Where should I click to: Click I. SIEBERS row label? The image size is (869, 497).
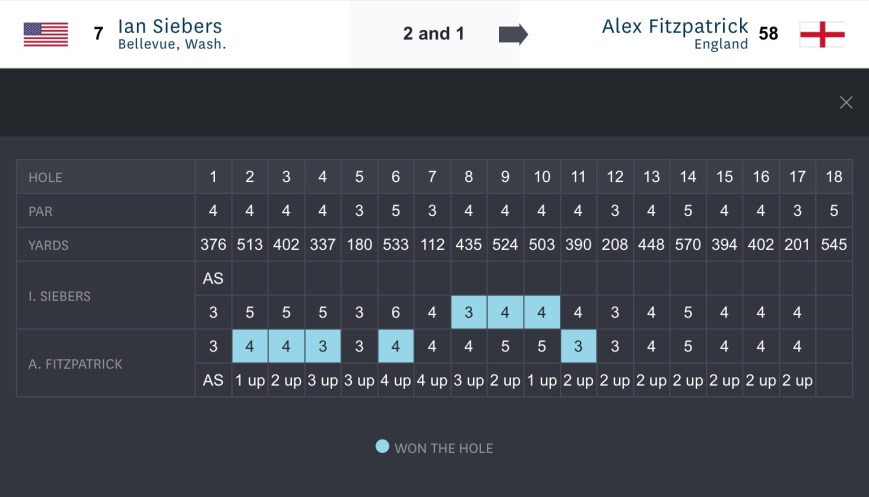point(62,296)
